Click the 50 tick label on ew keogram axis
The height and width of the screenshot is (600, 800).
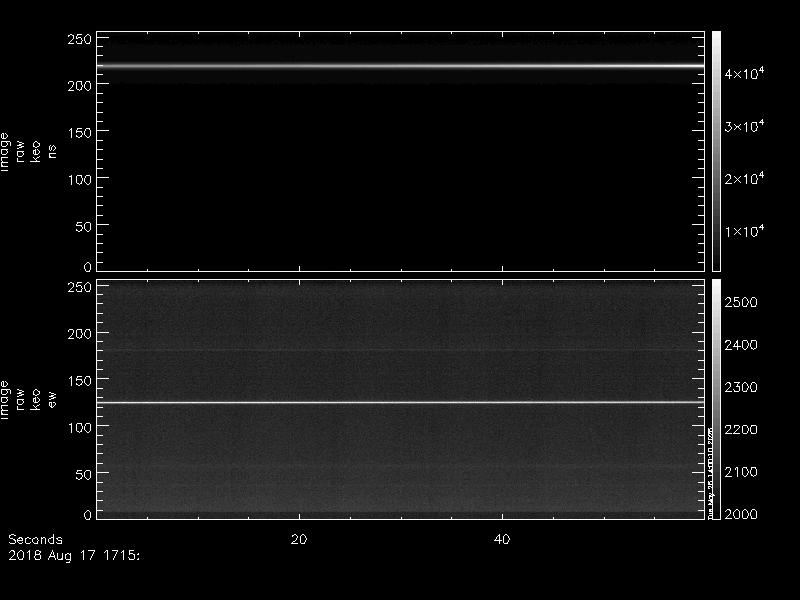pos(84,474)
